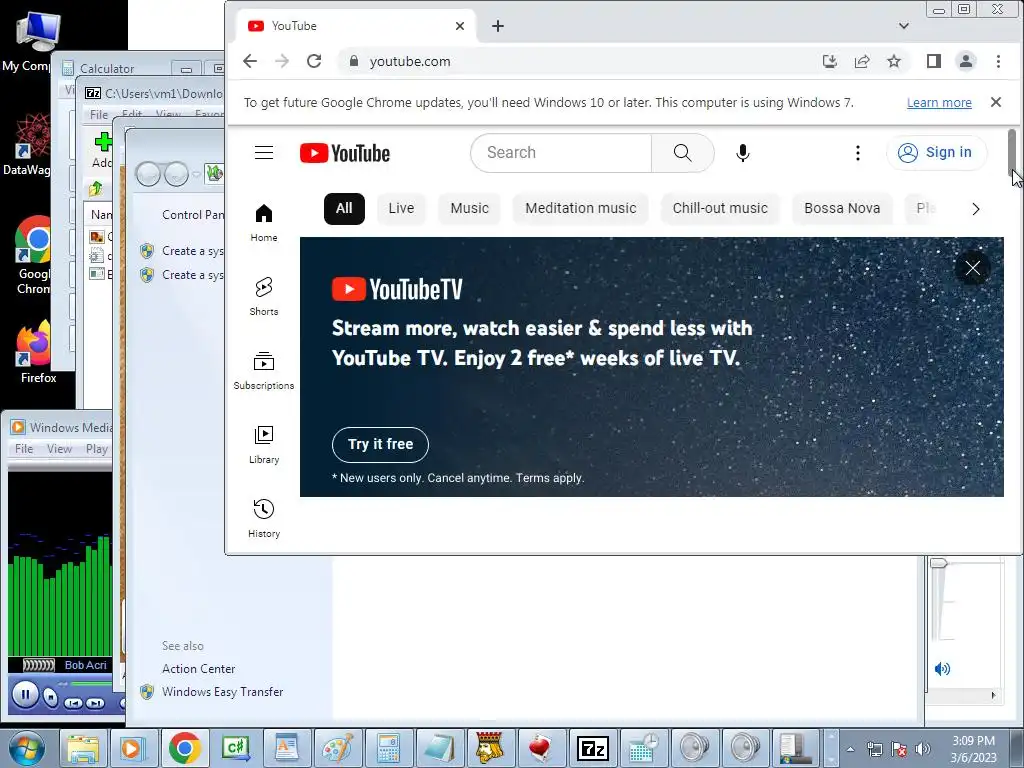This screenshot has width=1024, height=768.
Task: Select the Live filter chip
Action: (x=401, y=208)
